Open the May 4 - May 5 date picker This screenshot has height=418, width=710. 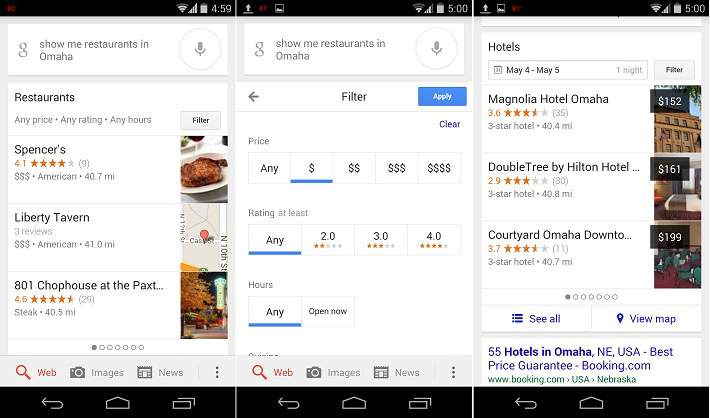(x=568, y=70)
